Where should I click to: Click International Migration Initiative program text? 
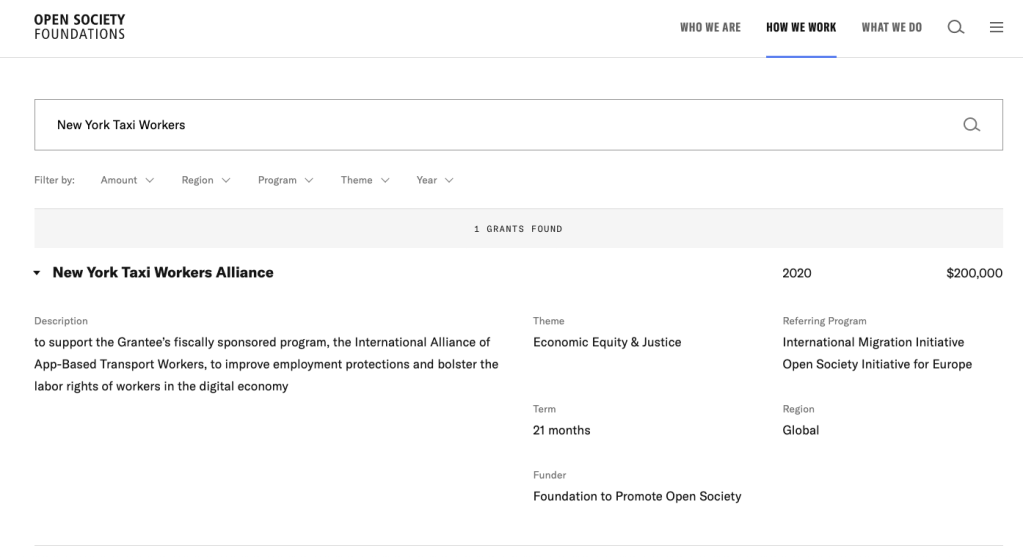tap(873, 342)
